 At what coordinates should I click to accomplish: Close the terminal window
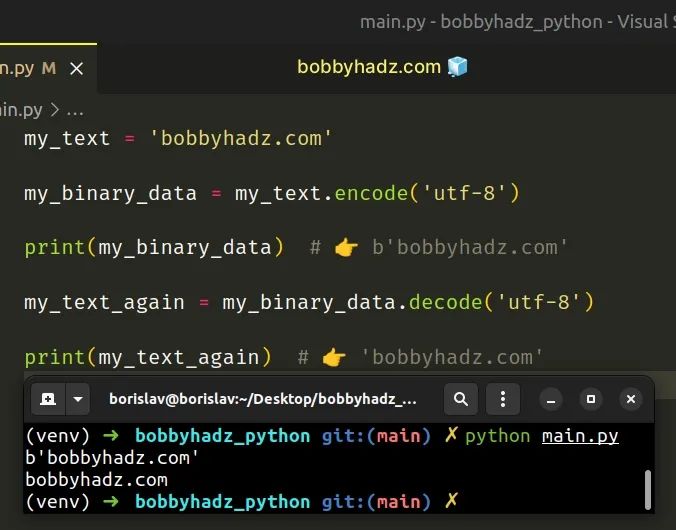coord(631,399)
